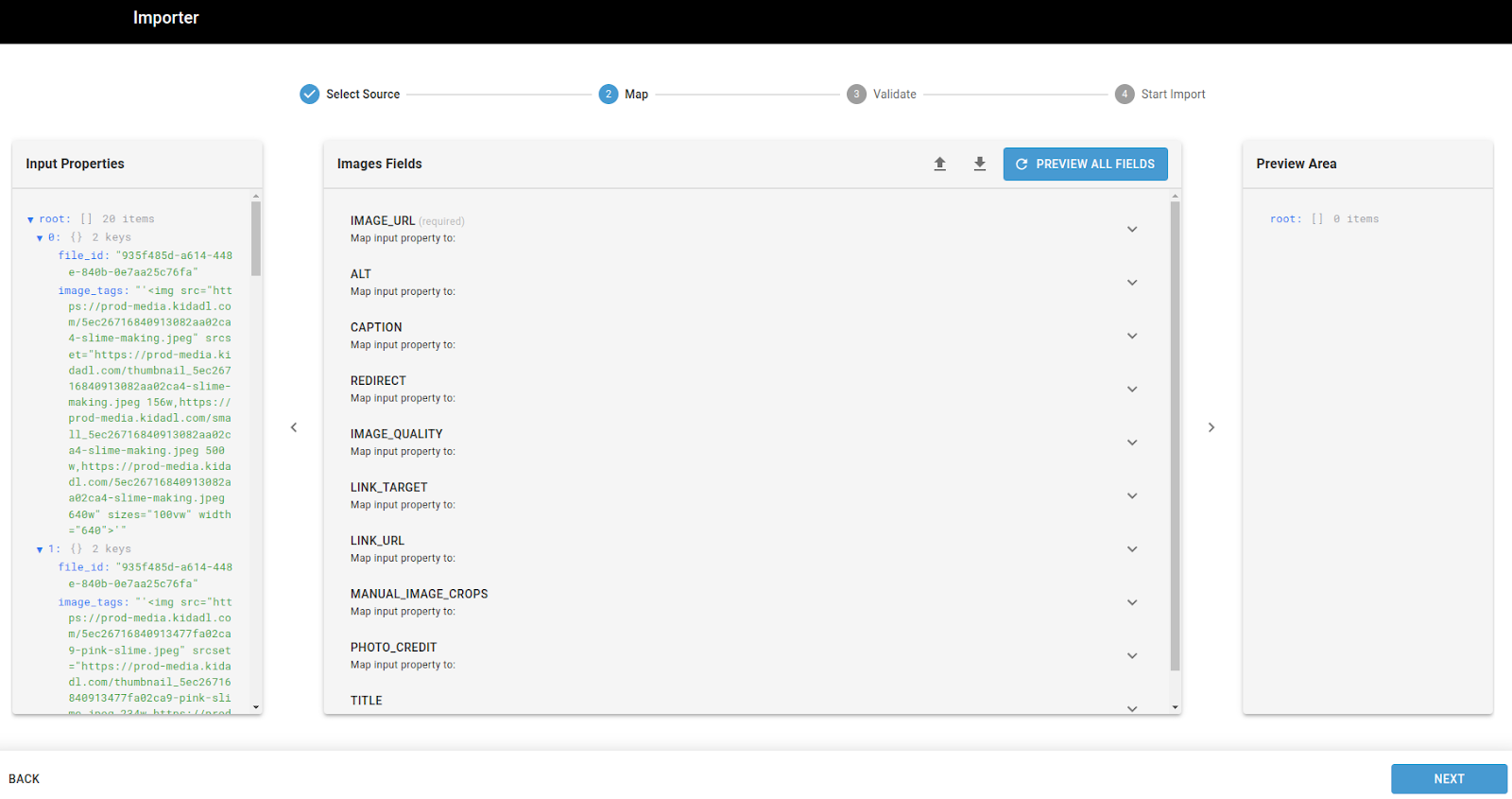Click the left panel collapse arrow

click(294, 427)
